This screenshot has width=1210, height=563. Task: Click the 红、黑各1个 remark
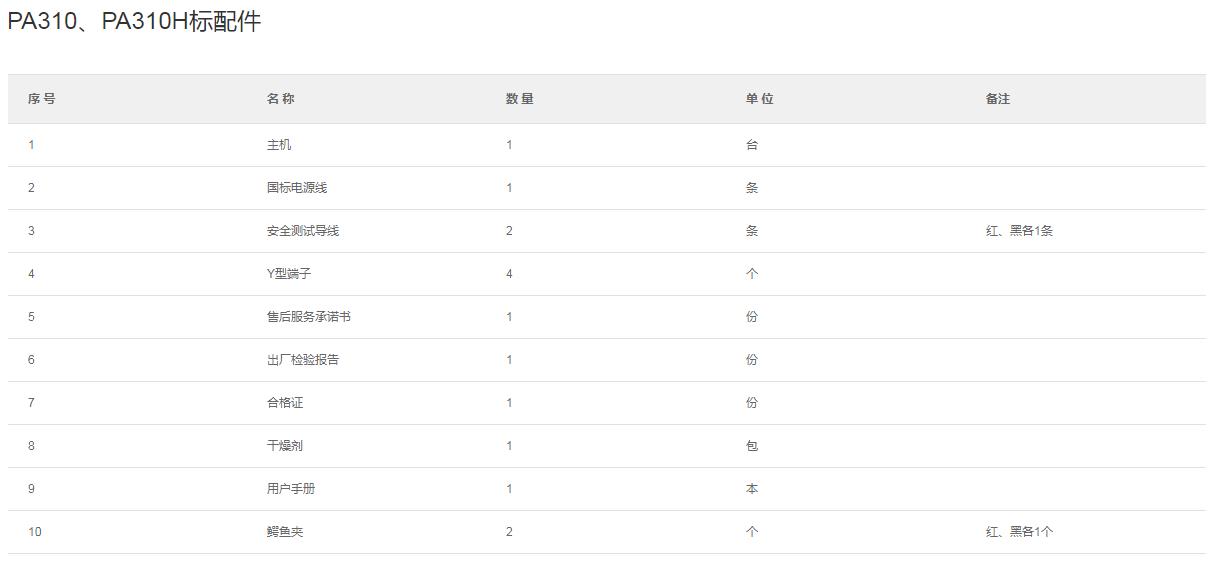point(1019,532)
